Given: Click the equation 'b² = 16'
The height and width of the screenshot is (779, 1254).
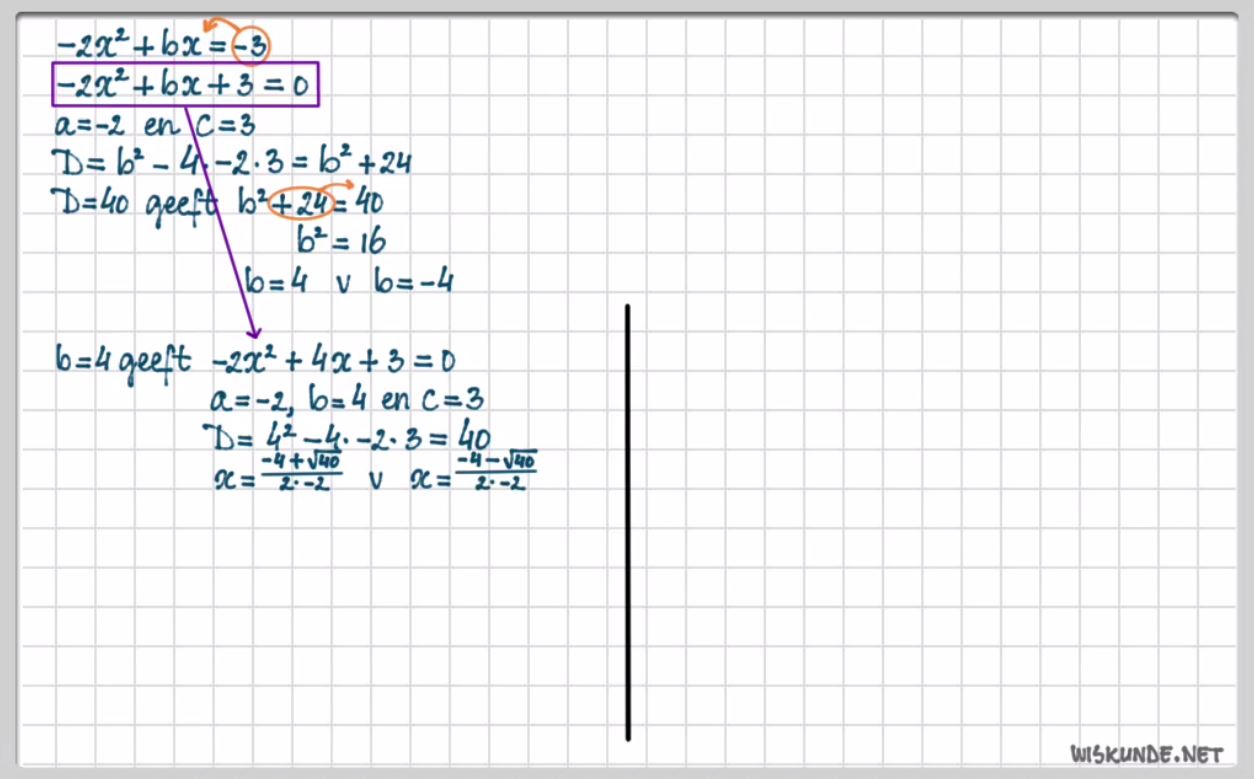Looking at the screenshot, I should point(341,241).
